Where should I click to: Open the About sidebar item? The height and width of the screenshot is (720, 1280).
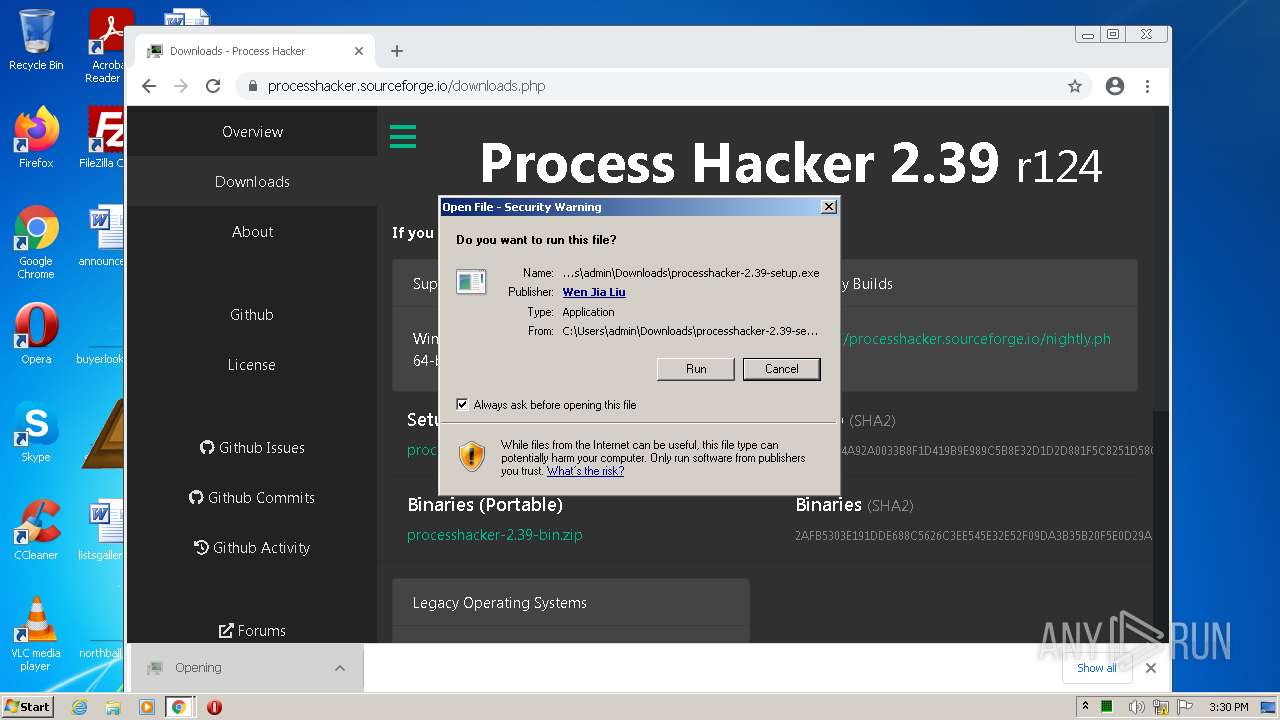click(252, 232)
